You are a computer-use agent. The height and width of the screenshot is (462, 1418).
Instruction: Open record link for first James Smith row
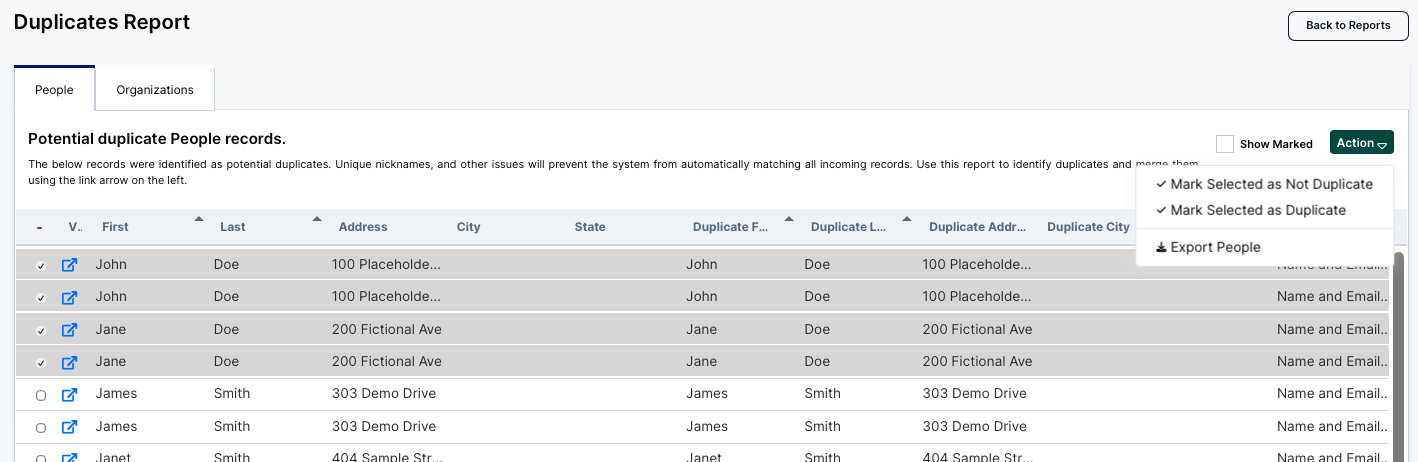click(x=69, y=395)
